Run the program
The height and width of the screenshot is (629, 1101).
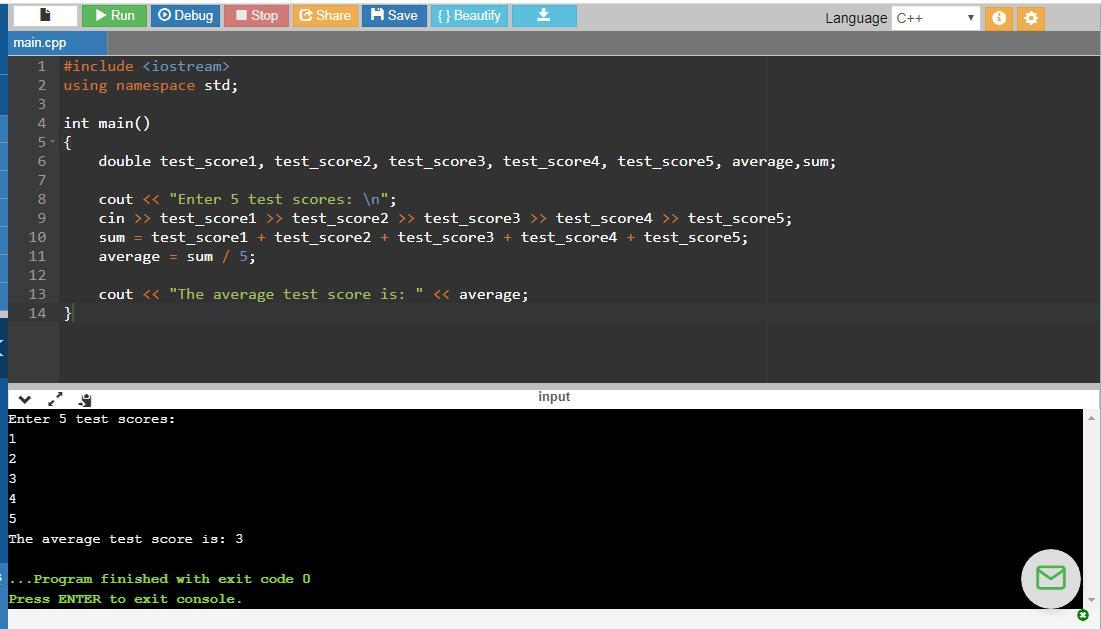[x=114, y=15]
